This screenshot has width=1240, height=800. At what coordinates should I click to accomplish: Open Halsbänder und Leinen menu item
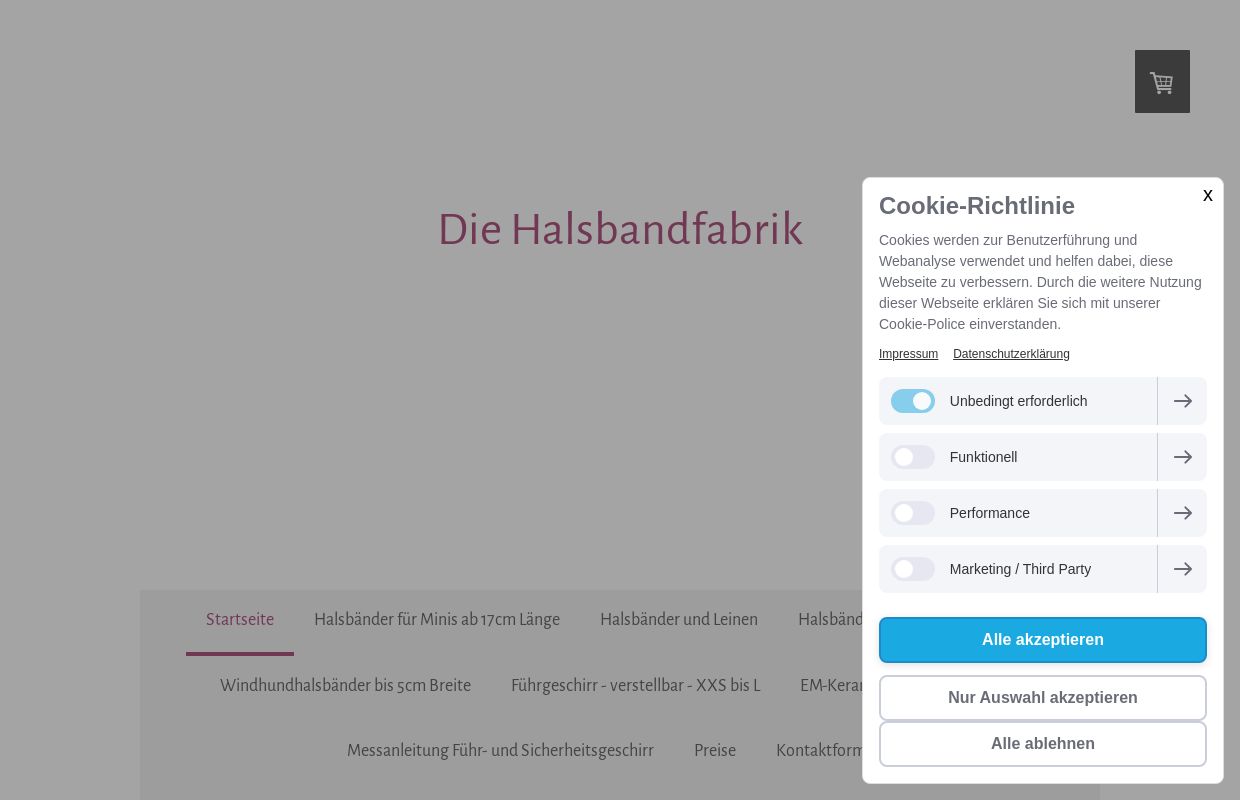tap(679, 620)
